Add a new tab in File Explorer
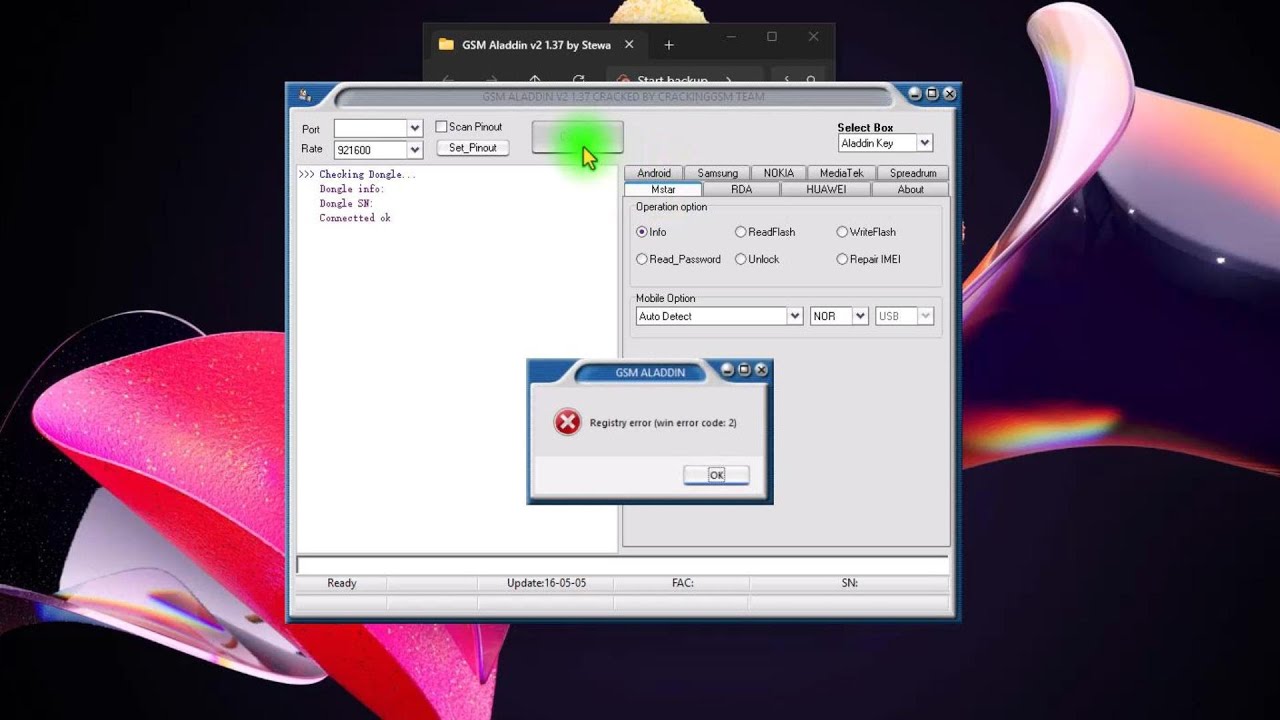Screen dimensions: 1280x720 click(x=669, y=45)
